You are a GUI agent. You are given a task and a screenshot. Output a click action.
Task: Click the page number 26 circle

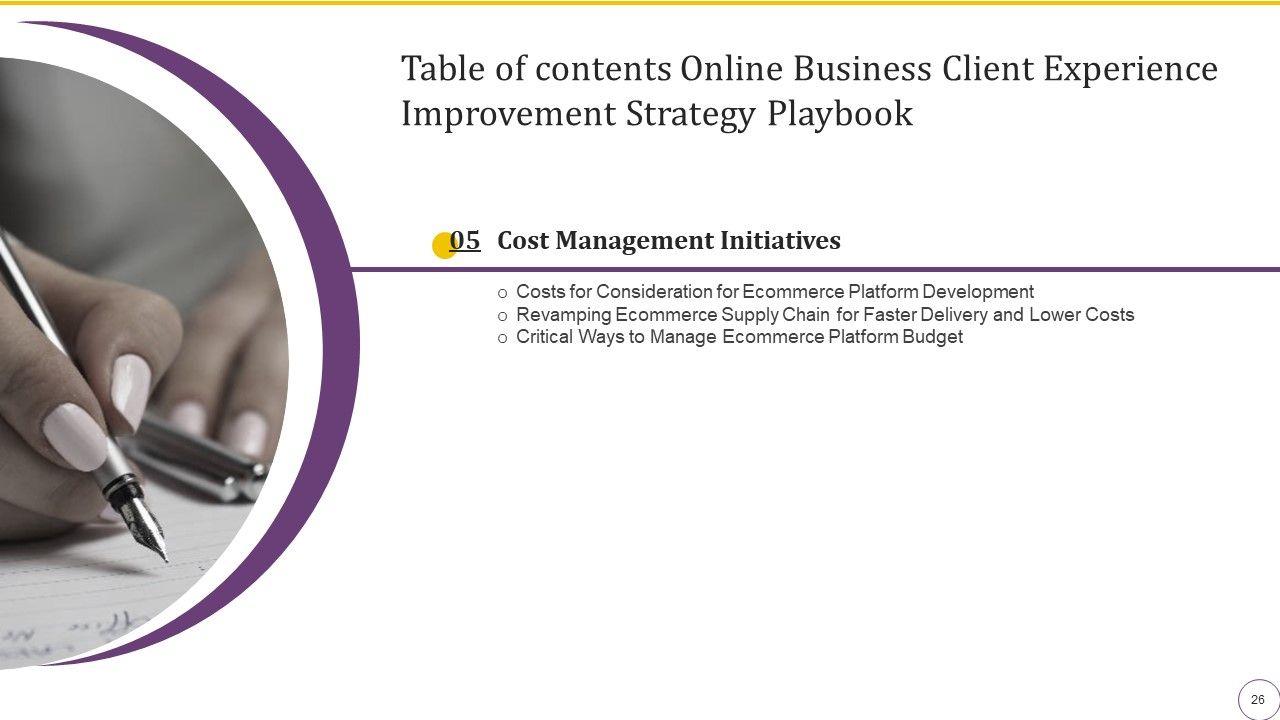(x=1258, y=699)
